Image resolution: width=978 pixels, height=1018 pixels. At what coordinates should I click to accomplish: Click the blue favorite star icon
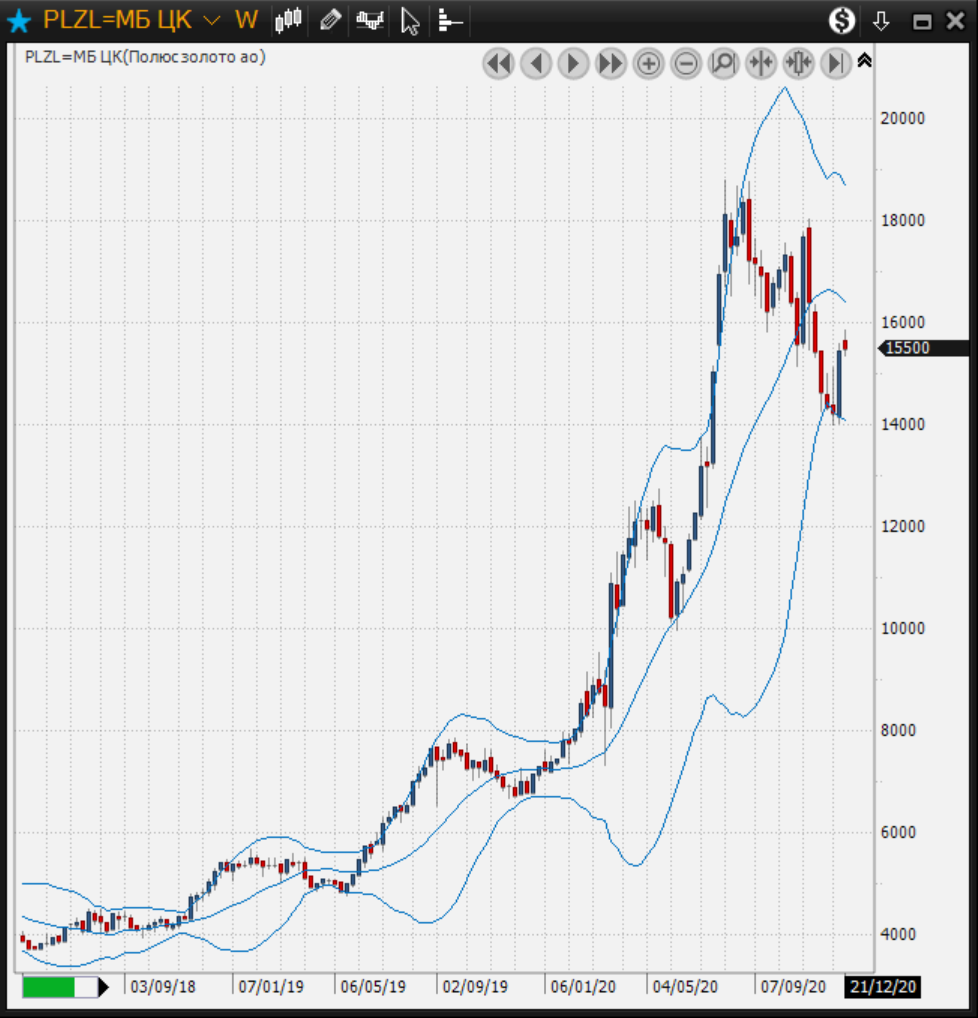(x=19, y=20)
